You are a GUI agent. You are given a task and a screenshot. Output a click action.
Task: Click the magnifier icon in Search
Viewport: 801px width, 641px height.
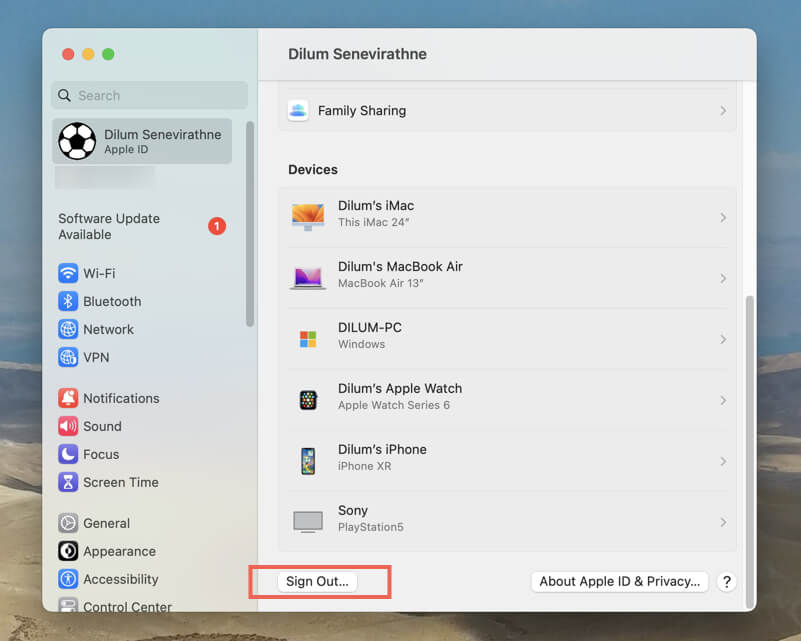pos(64,96)
